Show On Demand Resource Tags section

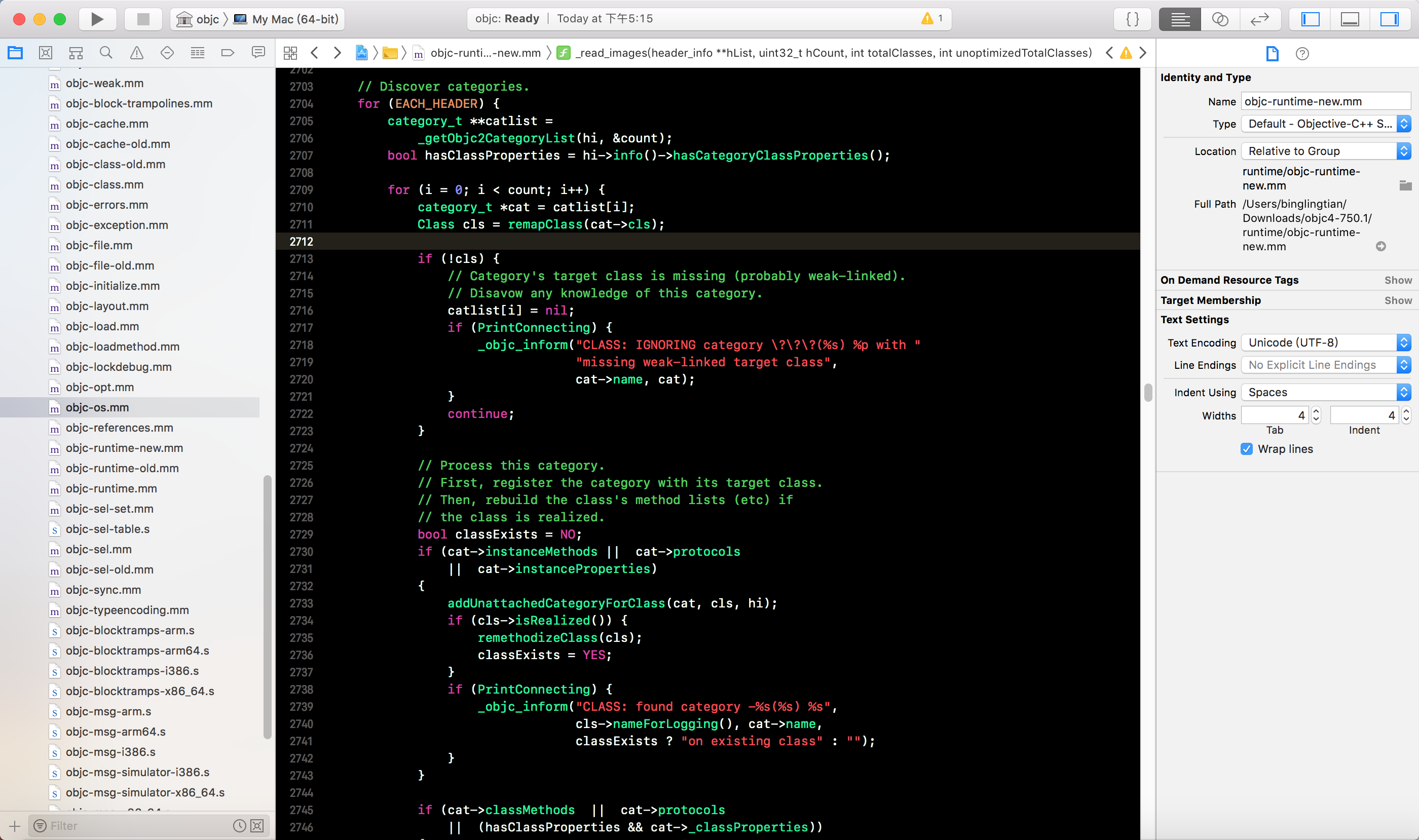1398,280
